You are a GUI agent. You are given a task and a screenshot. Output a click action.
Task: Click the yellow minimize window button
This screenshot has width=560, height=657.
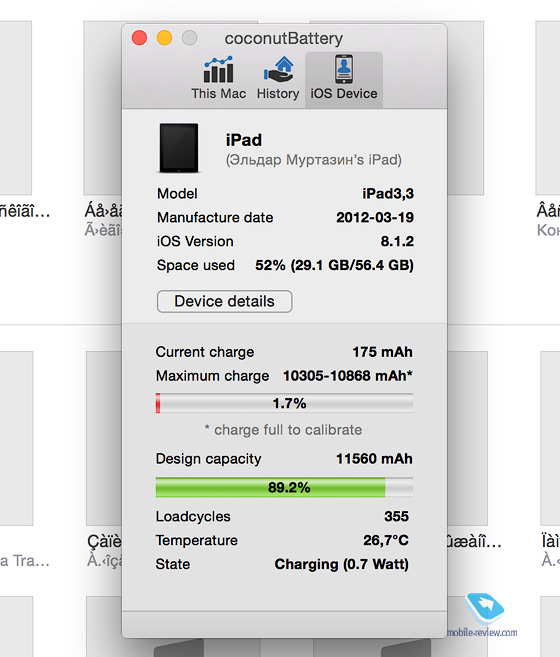pyautogui.click(x=164, y=38)
